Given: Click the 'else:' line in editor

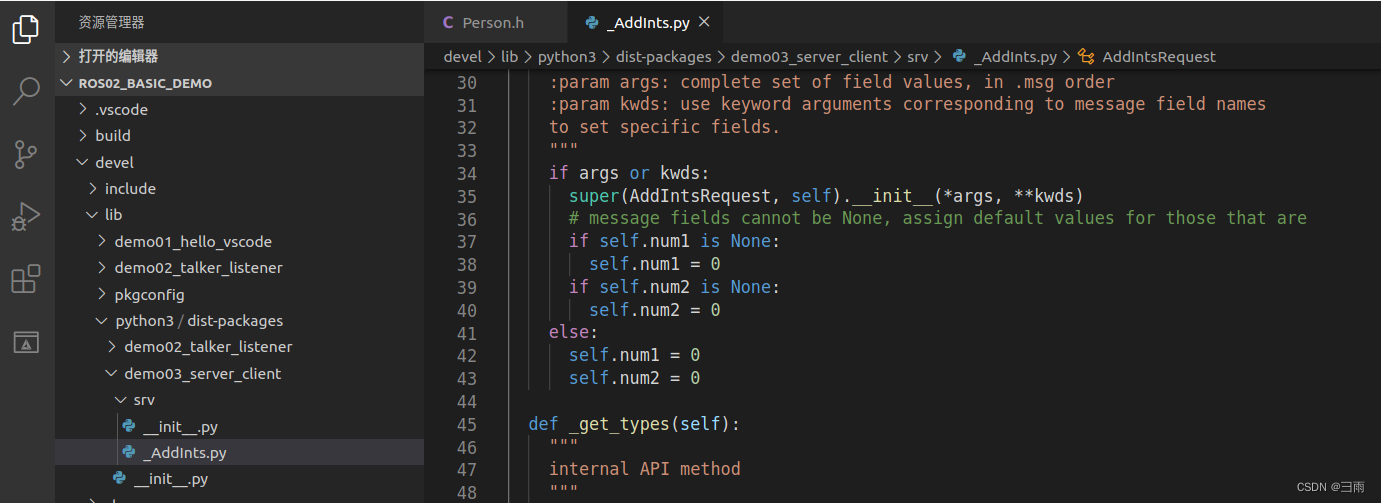Looking at the screenshot, I should click(x=573, y=332).
